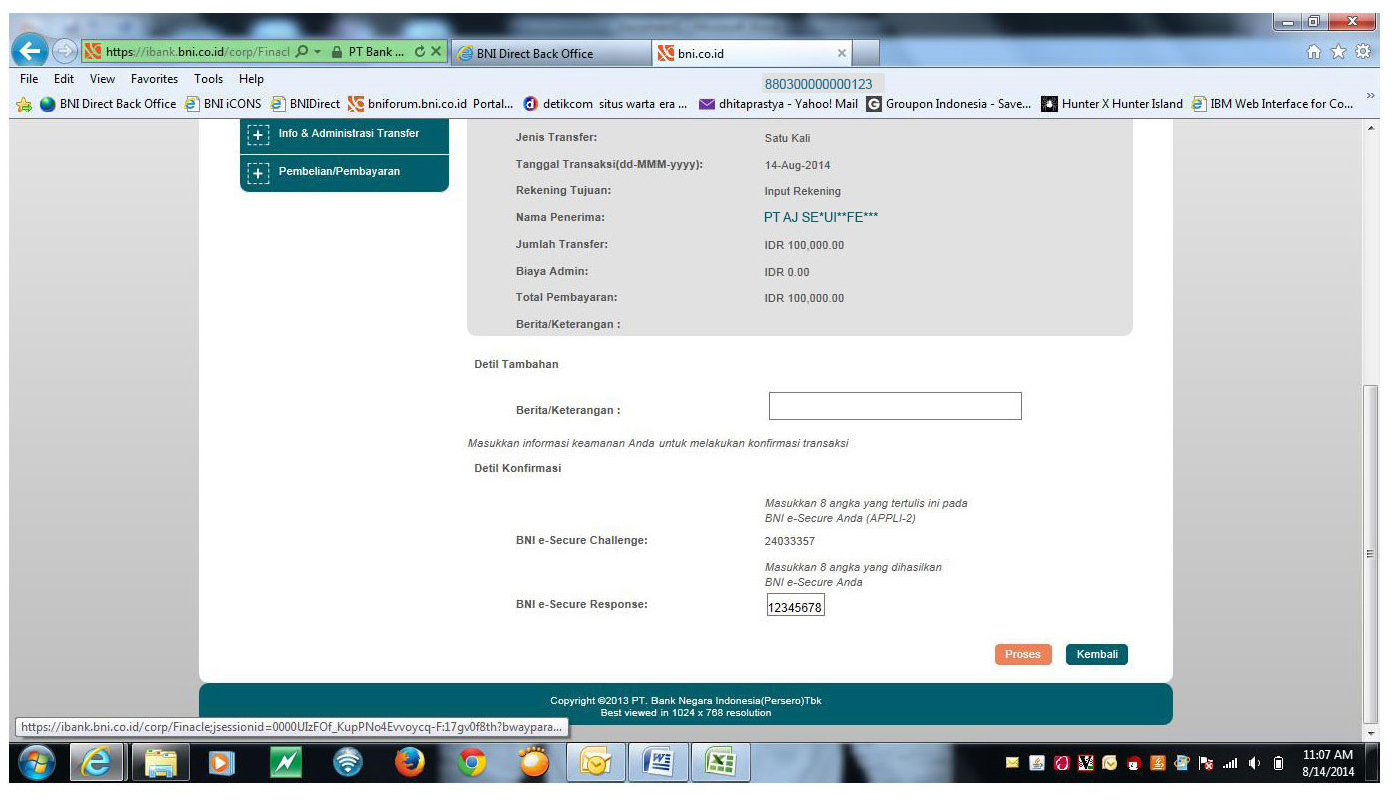Click the browser Forward arrow button
The image size is (1400, 800).
tap(64, 51)
